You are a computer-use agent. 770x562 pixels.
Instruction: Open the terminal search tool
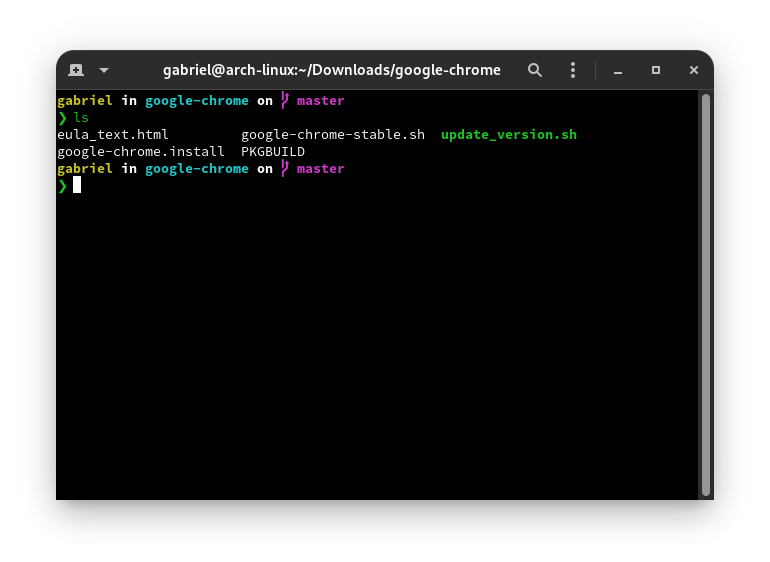(535, 70)
